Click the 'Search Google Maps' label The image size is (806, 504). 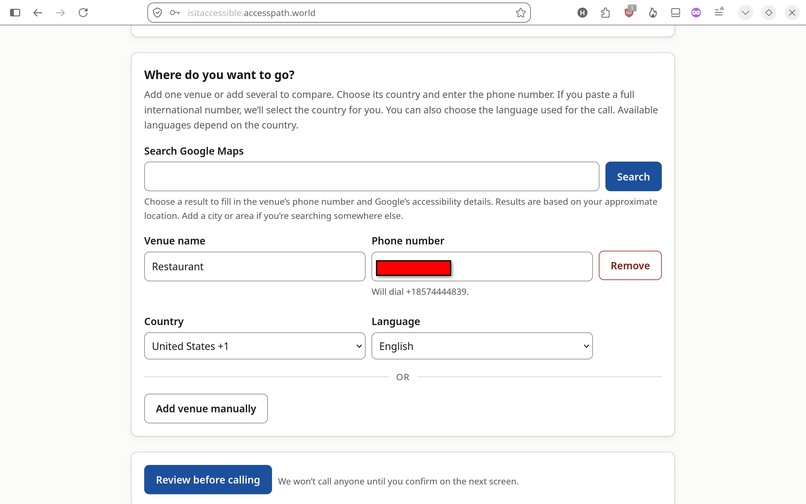tap(194, 151)
